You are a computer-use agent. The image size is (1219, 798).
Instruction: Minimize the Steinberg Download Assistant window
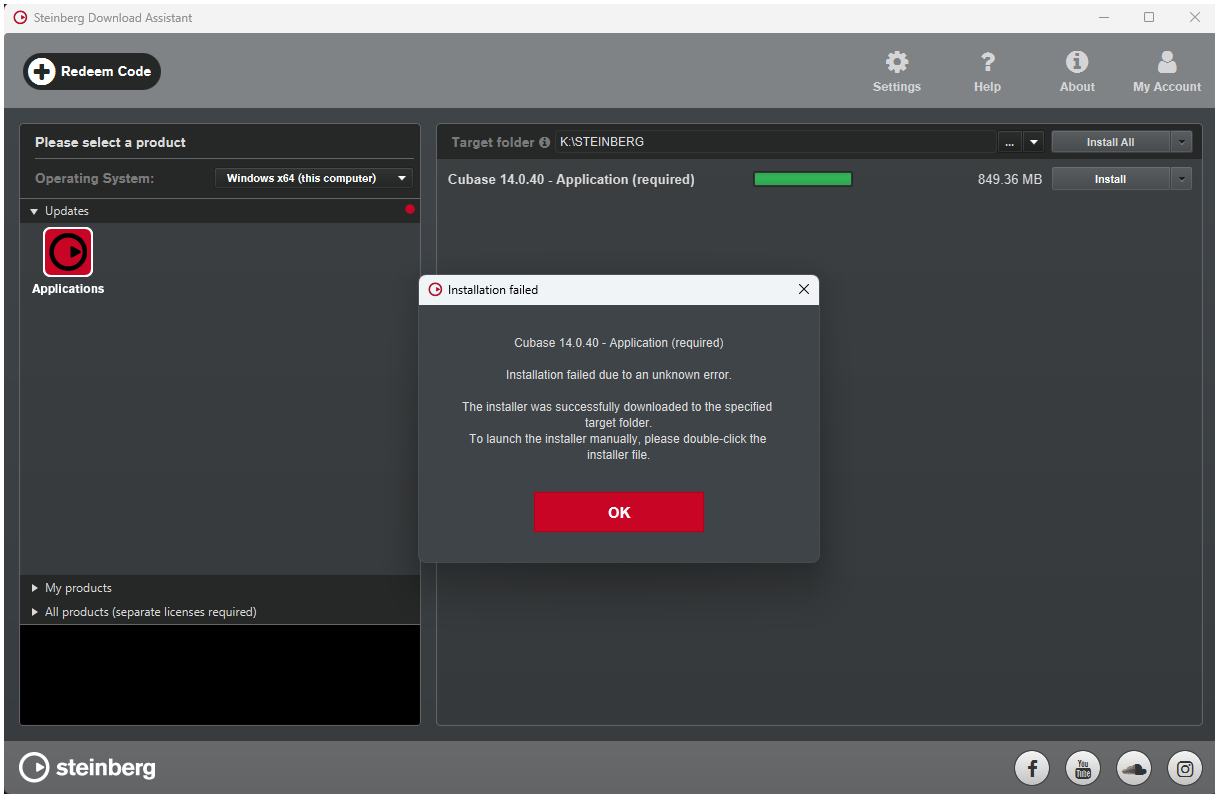(x=1104, y=17)
